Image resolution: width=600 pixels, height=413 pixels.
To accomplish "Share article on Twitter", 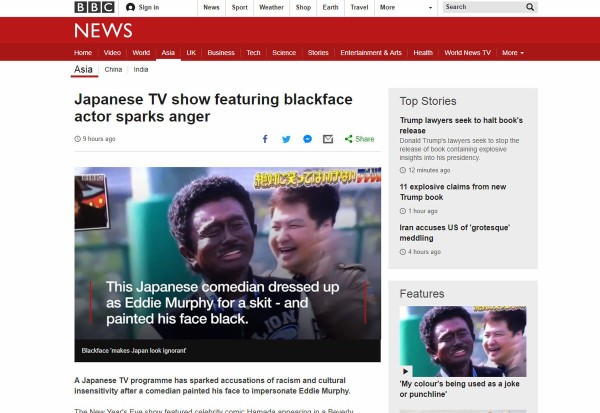I will tap(286, 139).
